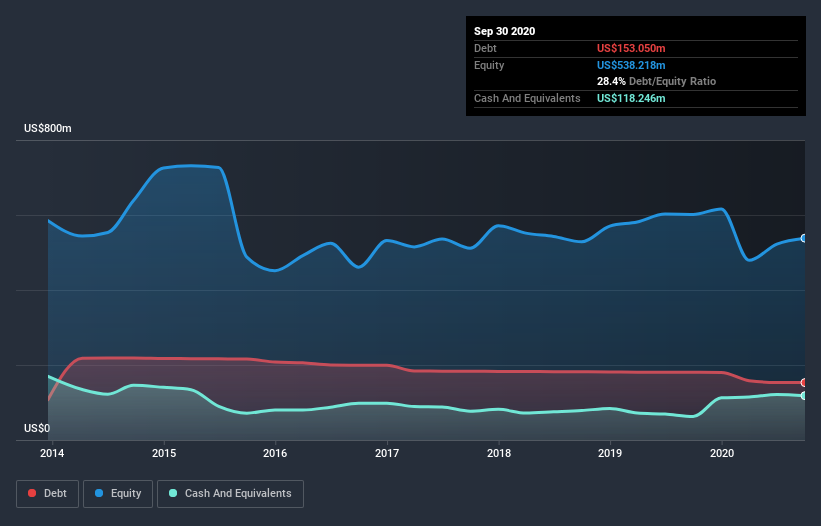Click the Cash And Equivalents tooltip label
The height and width of the screenshot is (526, 821).
[527, 98]
